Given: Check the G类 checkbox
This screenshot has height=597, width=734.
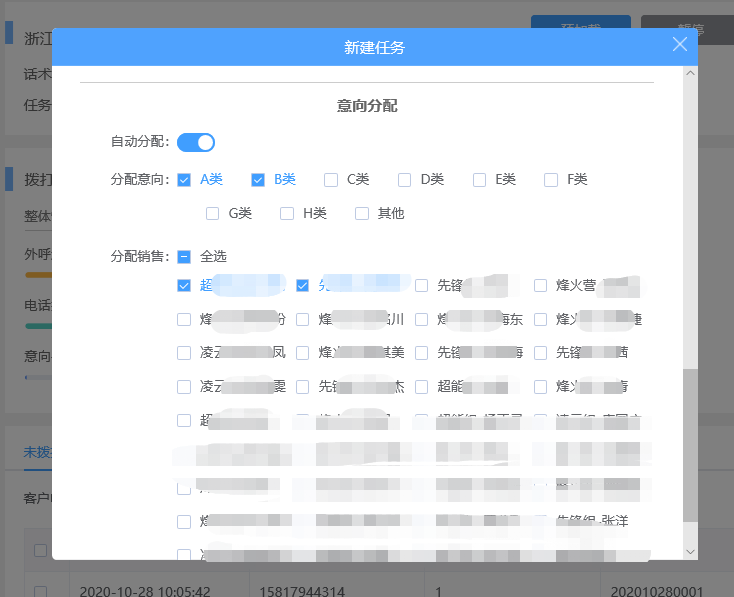Looking at the screenshot, I should click(212, 213).
